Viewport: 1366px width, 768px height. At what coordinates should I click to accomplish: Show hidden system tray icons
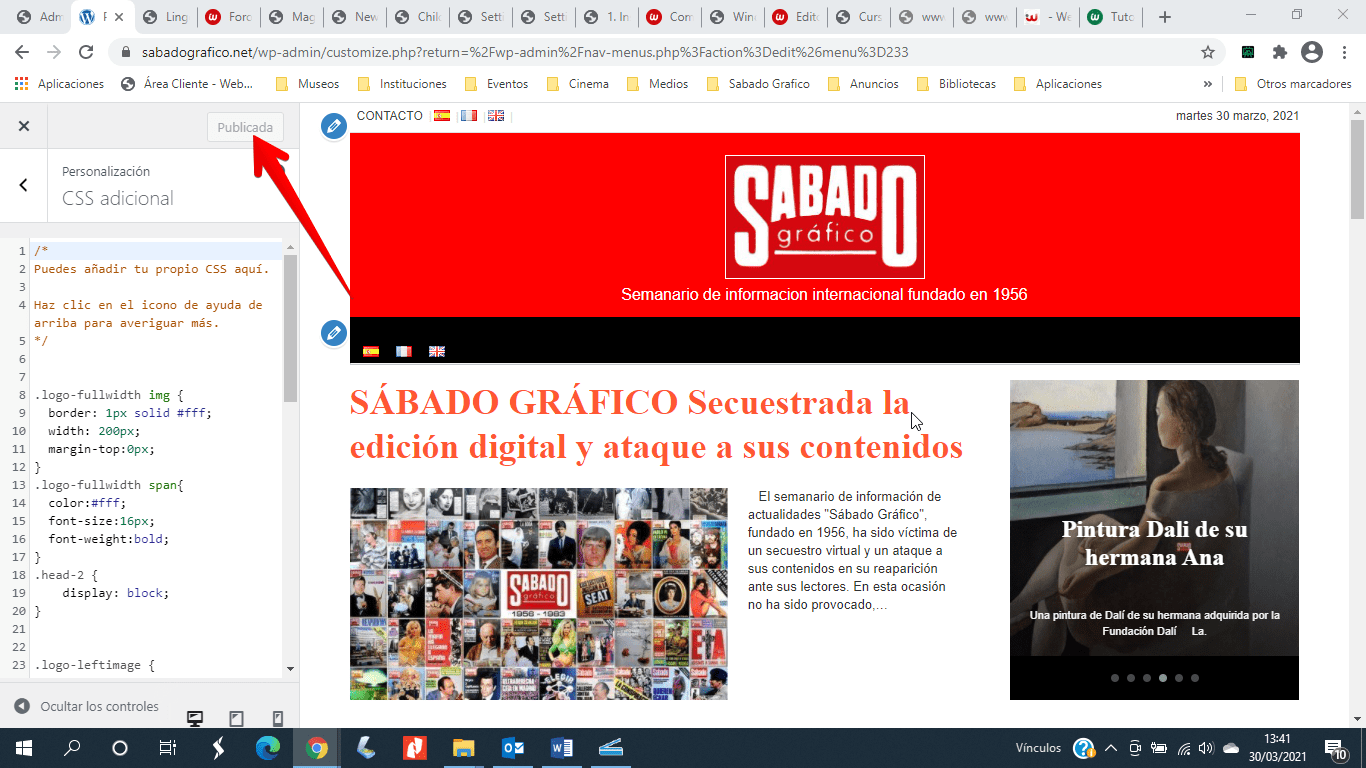tap(1111, 748)
